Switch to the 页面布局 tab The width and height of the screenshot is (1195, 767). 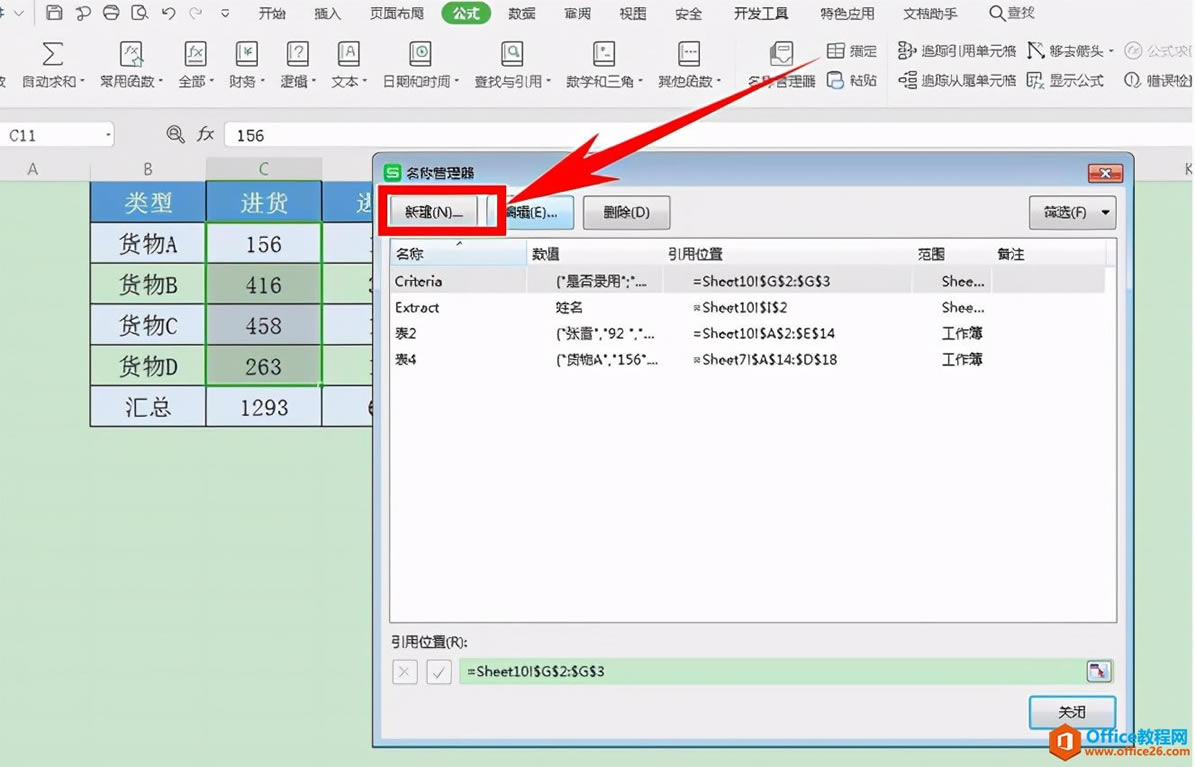(396, 13)
